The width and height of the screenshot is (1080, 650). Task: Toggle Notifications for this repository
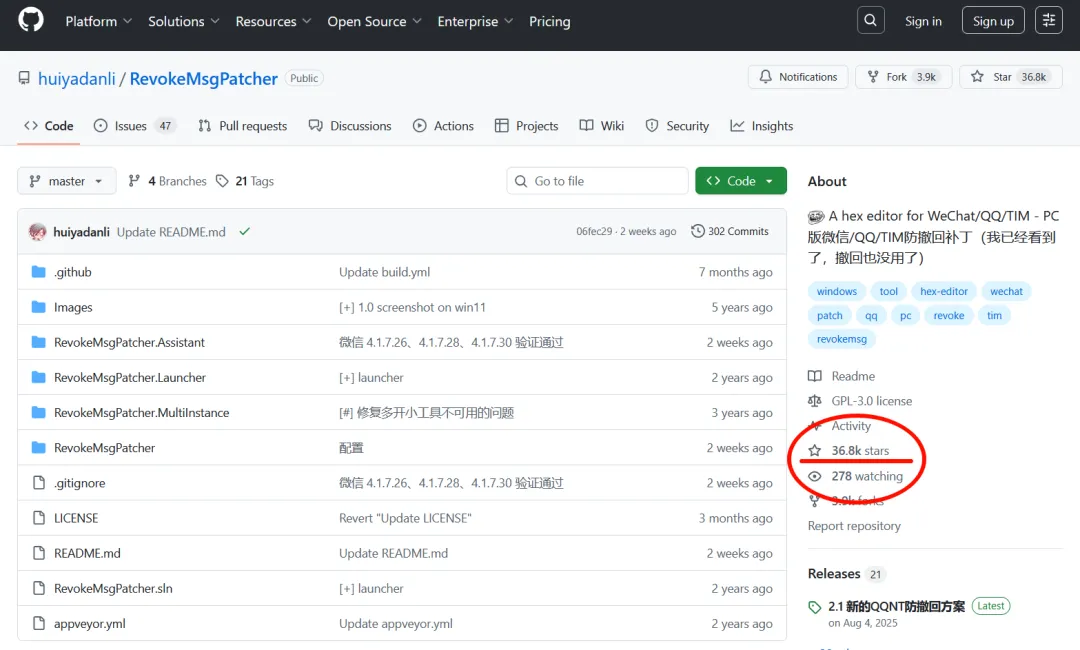(798, 77)
